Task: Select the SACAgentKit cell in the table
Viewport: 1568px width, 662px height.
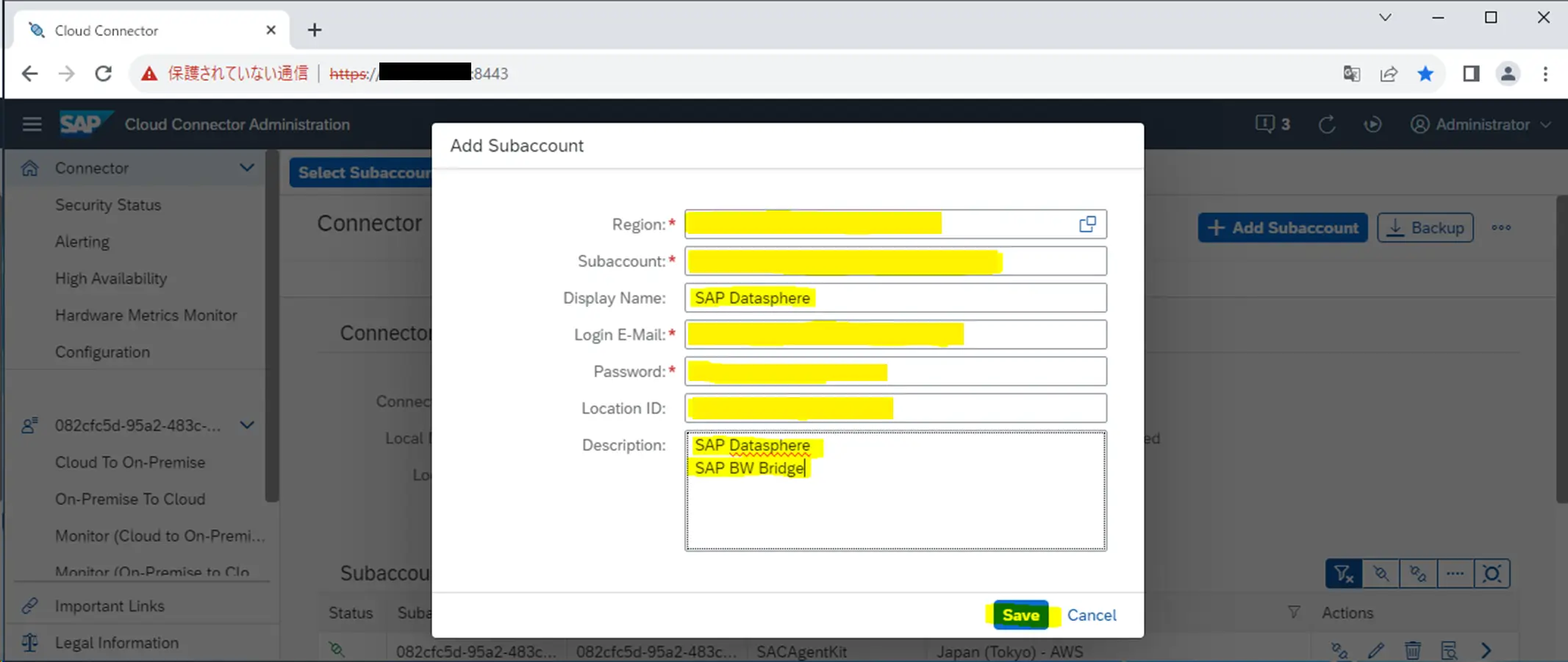Action: [x=801, y=652]
